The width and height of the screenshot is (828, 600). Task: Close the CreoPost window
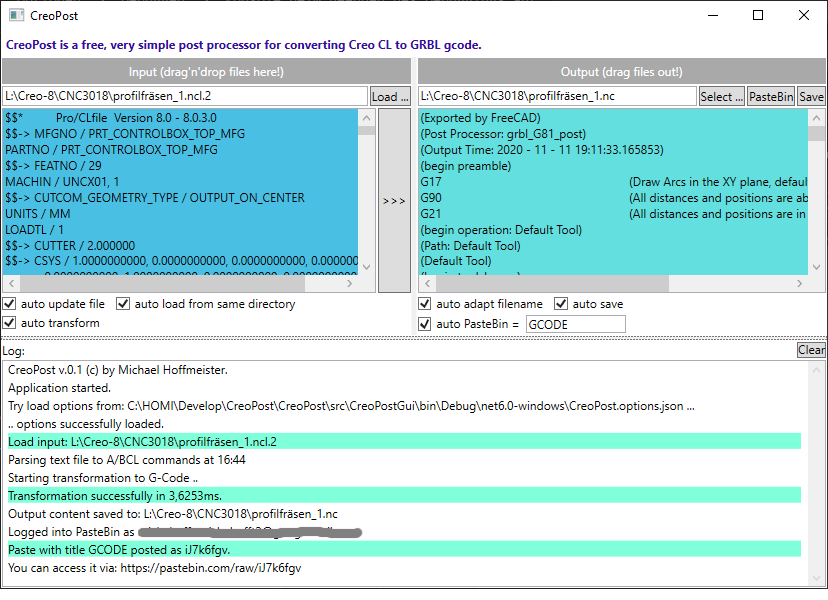804,15
